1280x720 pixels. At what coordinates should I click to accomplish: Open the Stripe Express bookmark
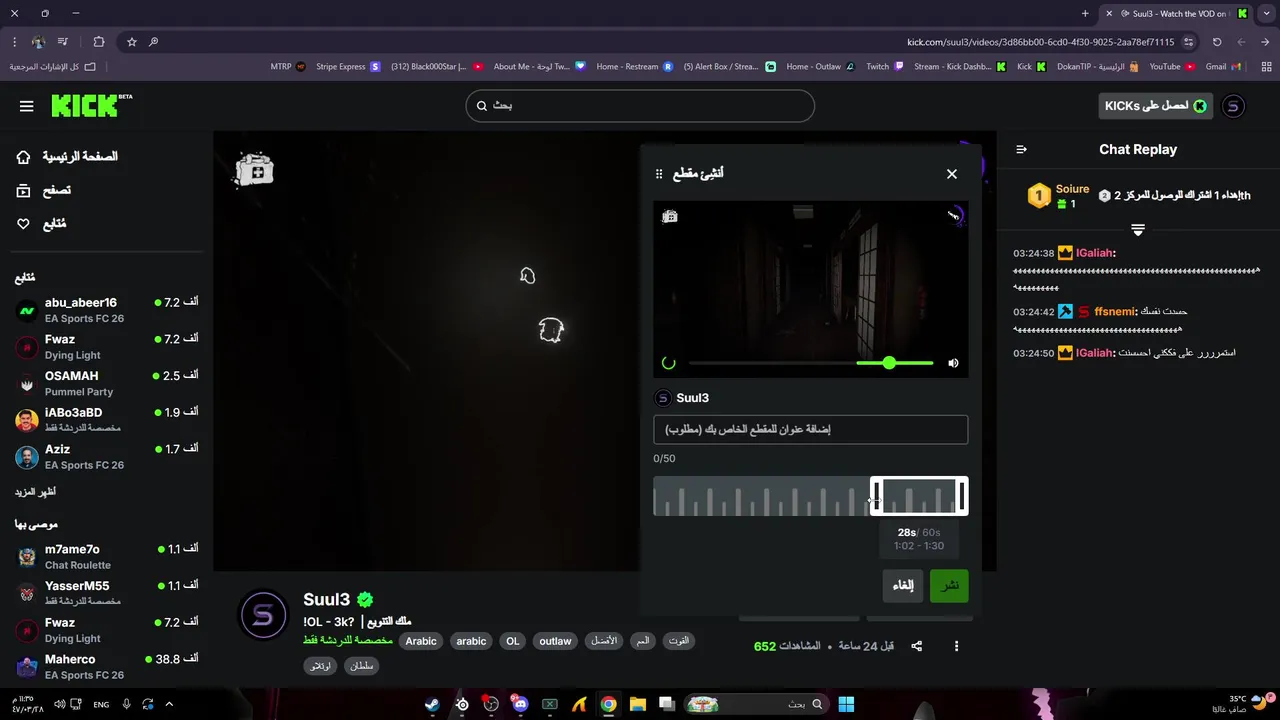point(348,67)
